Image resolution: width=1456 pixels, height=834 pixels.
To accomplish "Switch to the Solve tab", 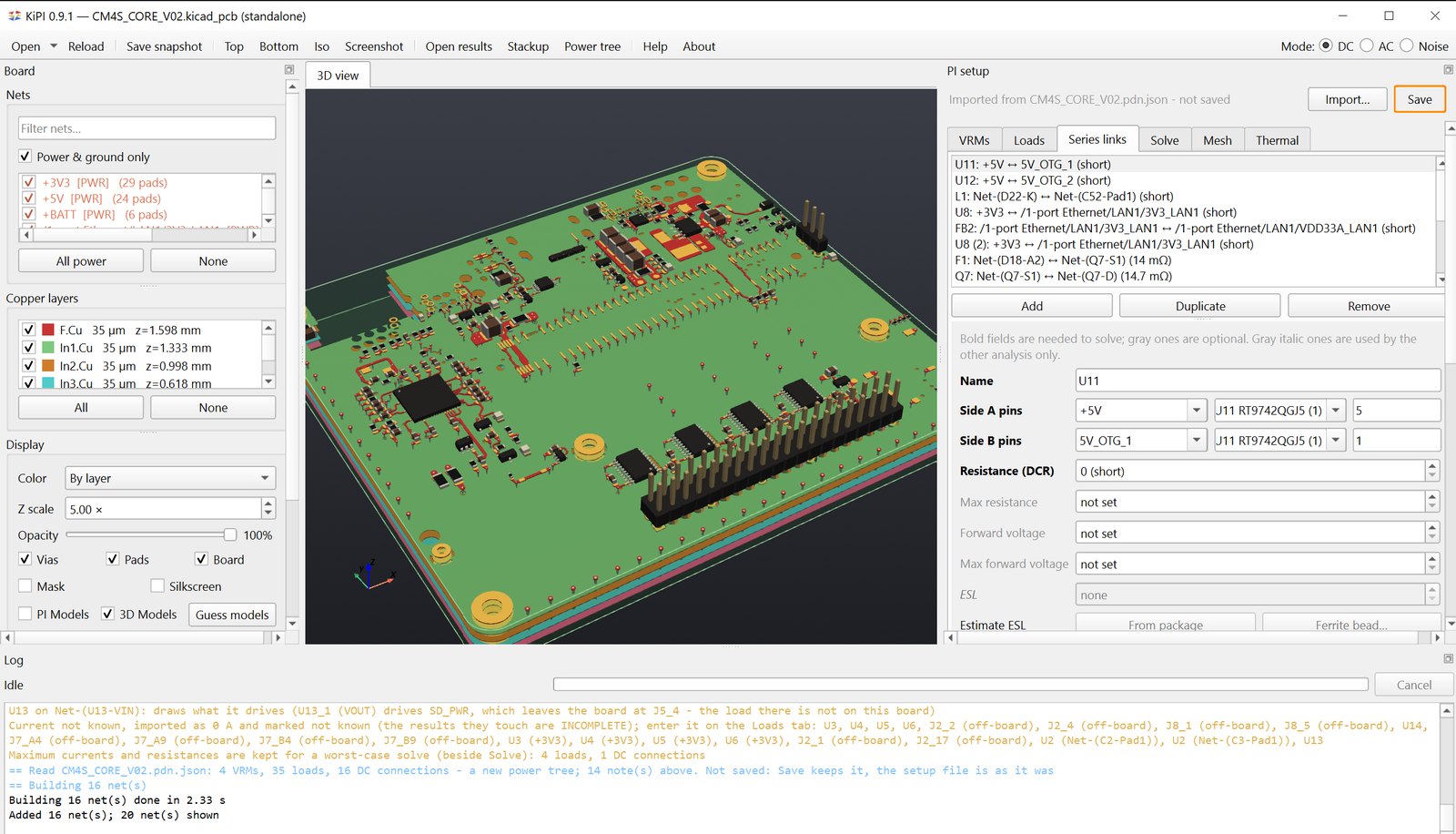I will coord(1164,140).
